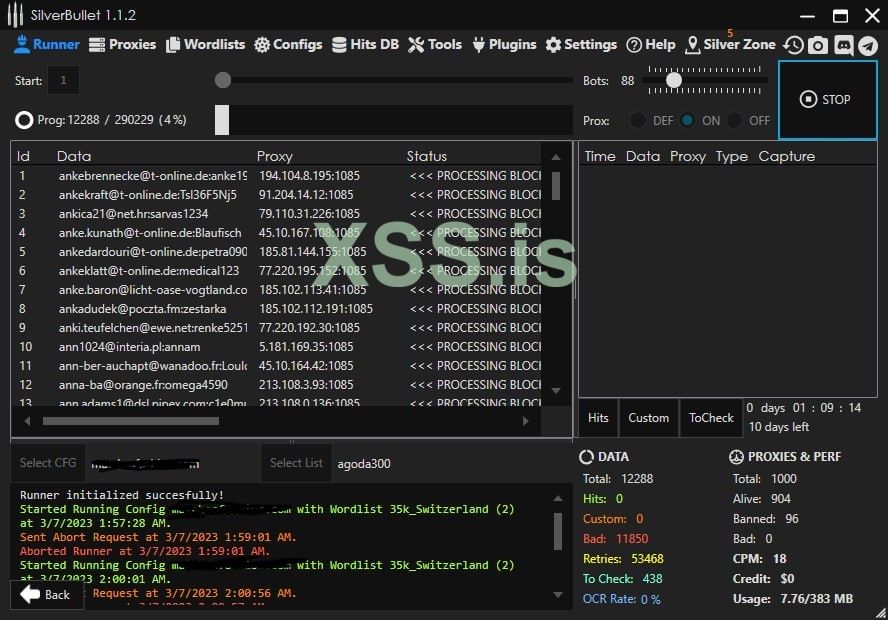Viewport: 888px width, 620px height.
Task: Open the Discord link icon
Action: click(x=843, y=45)
